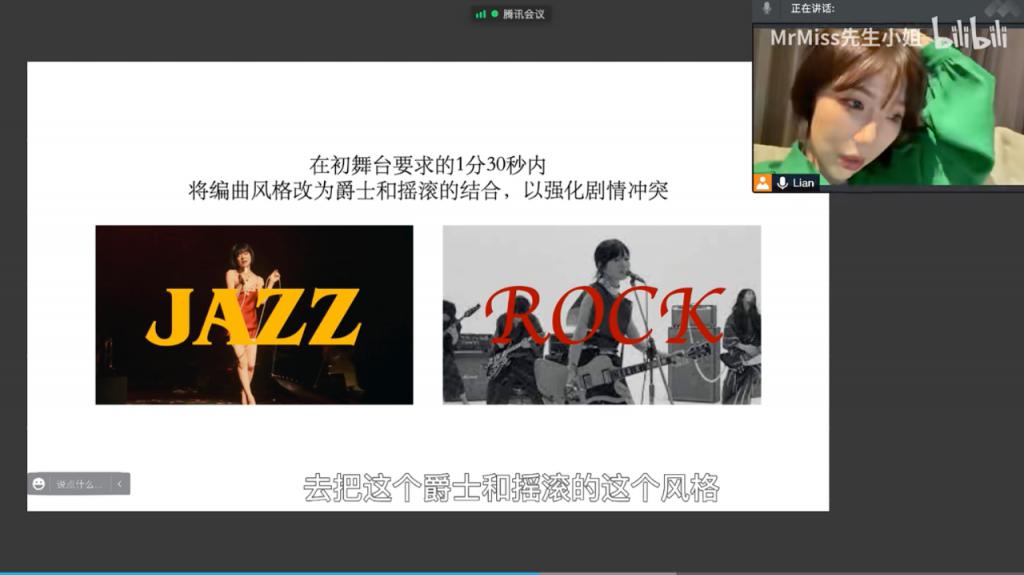Click the 正在讲话 speaking label
Image resolution: width=1024 pixels, height=575 pixels.
812,8
